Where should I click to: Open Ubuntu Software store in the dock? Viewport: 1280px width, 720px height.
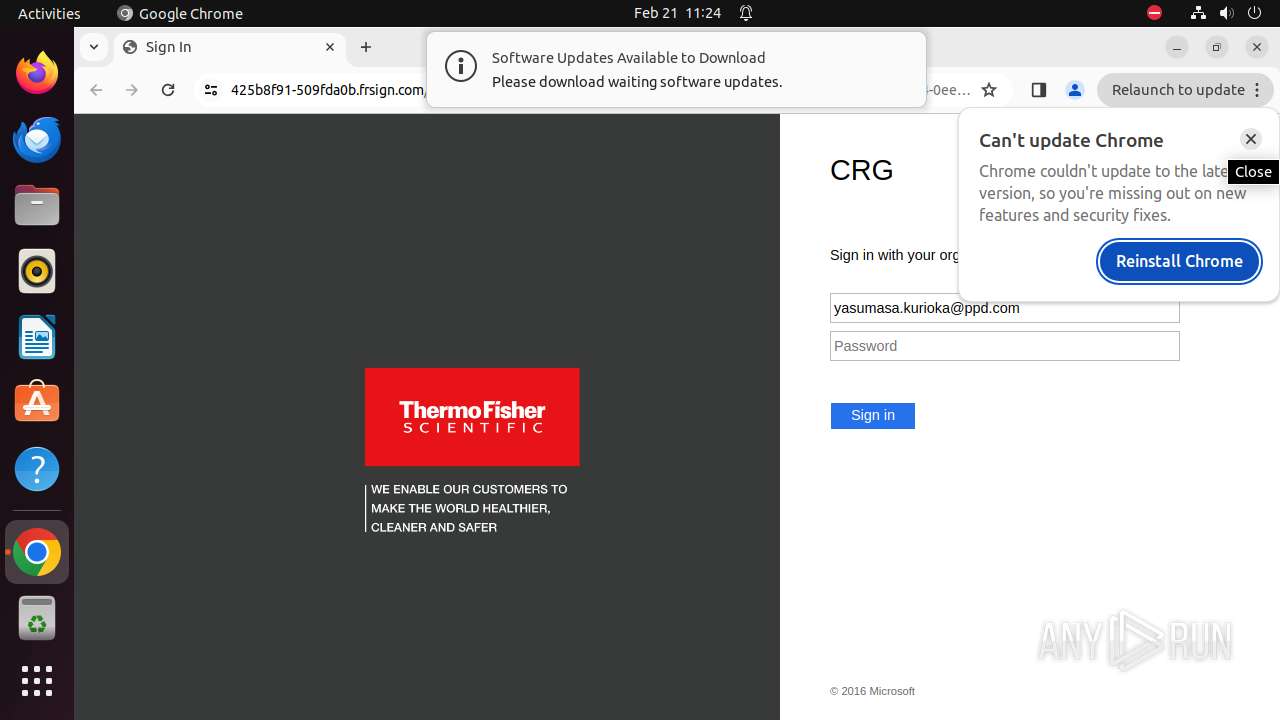[37, 403]
